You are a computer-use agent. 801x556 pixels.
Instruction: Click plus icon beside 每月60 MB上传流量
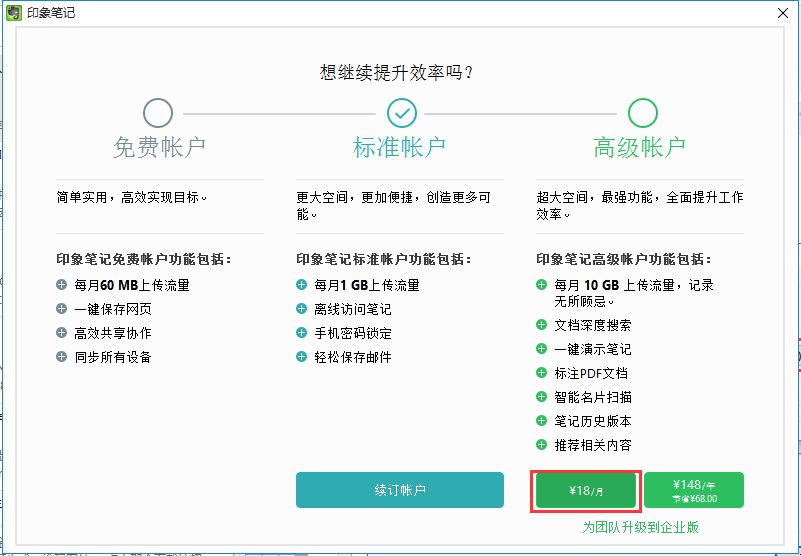click(61, 285)
